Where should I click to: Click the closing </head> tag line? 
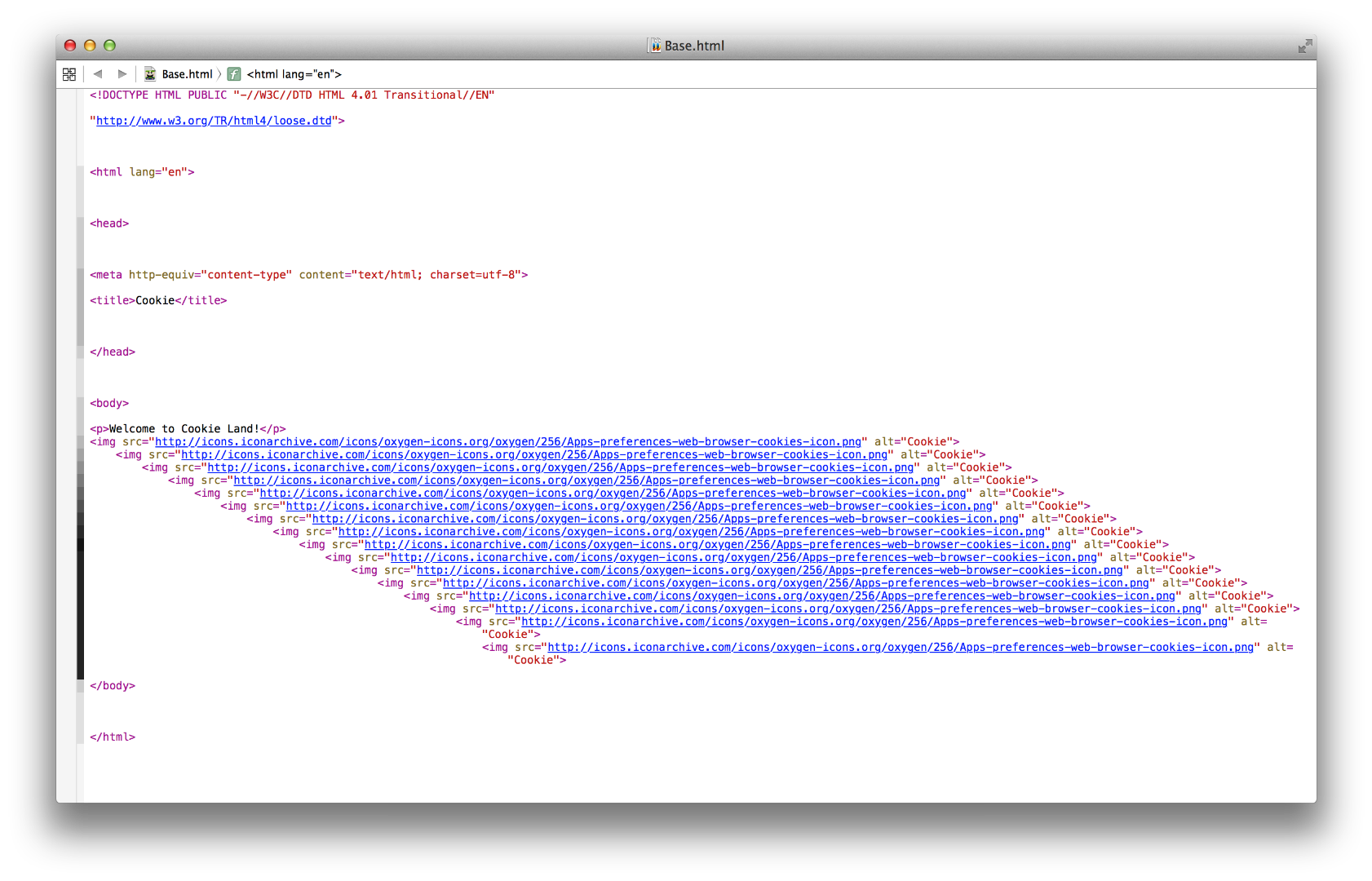pos(113,352)
